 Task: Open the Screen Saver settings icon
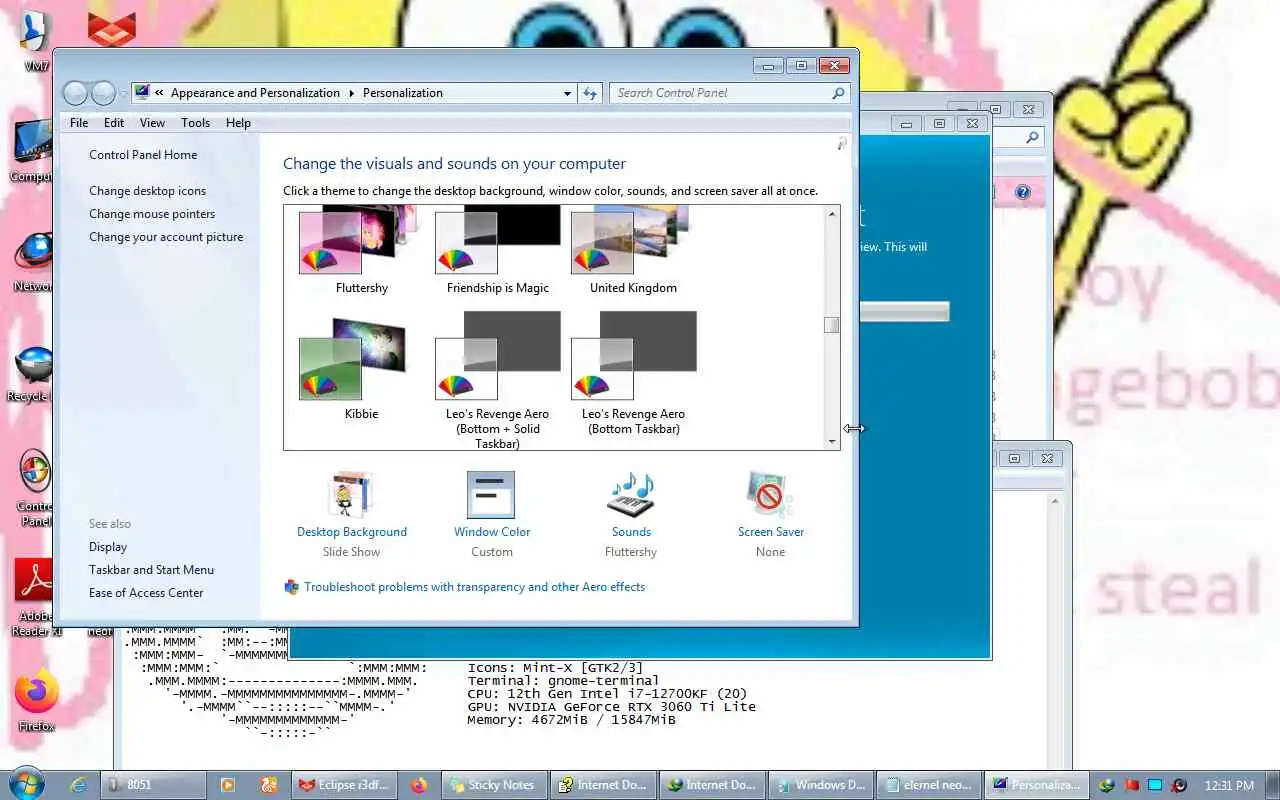pos(770,496)
